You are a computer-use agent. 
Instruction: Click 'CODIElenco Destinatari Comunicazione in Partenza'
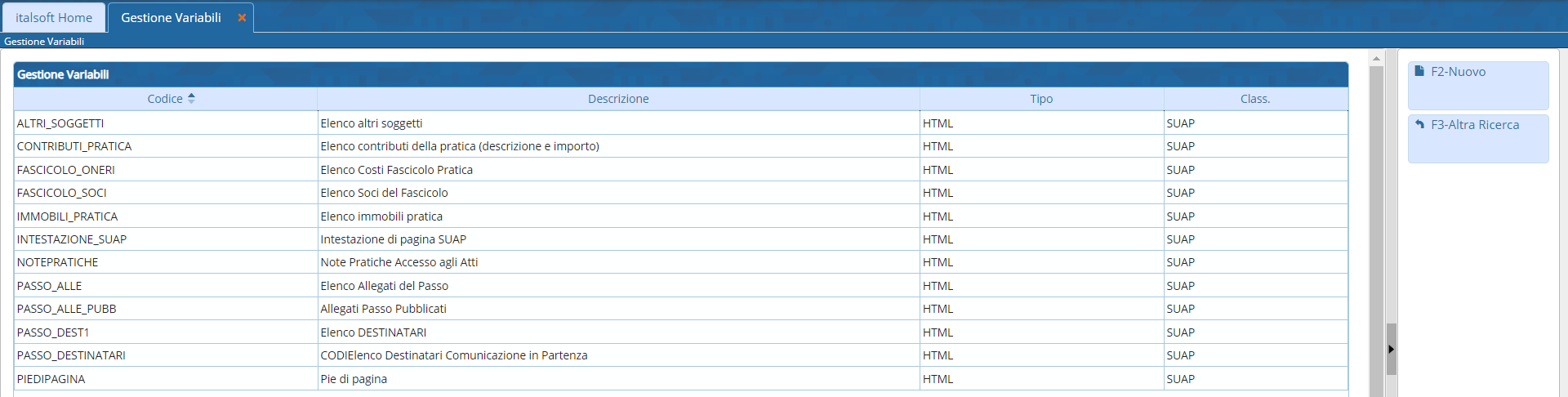tap(454, 355)
